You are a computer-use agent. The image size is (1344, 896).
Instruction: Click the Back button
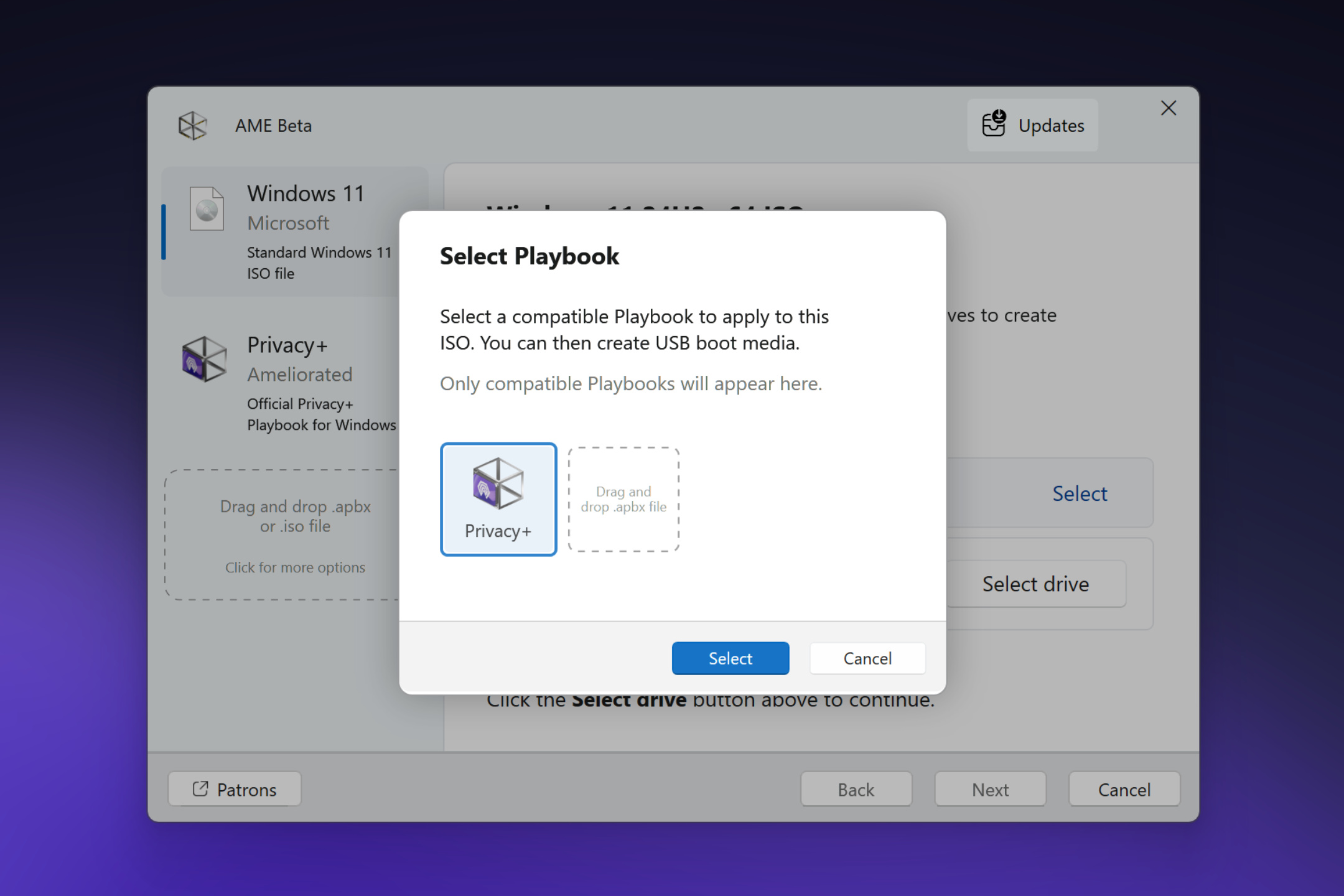click(856, 789)
